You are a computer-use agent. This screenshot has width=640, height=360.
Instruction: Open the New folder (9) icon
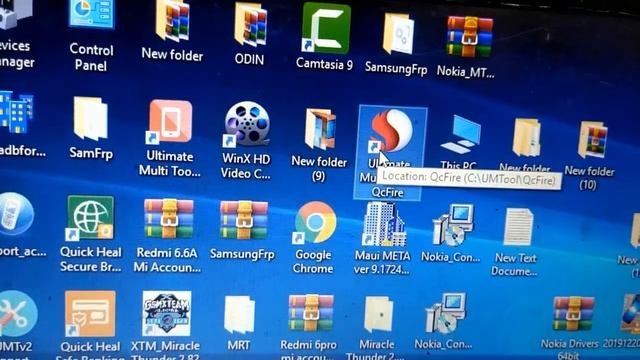click(x=319, y=145)
